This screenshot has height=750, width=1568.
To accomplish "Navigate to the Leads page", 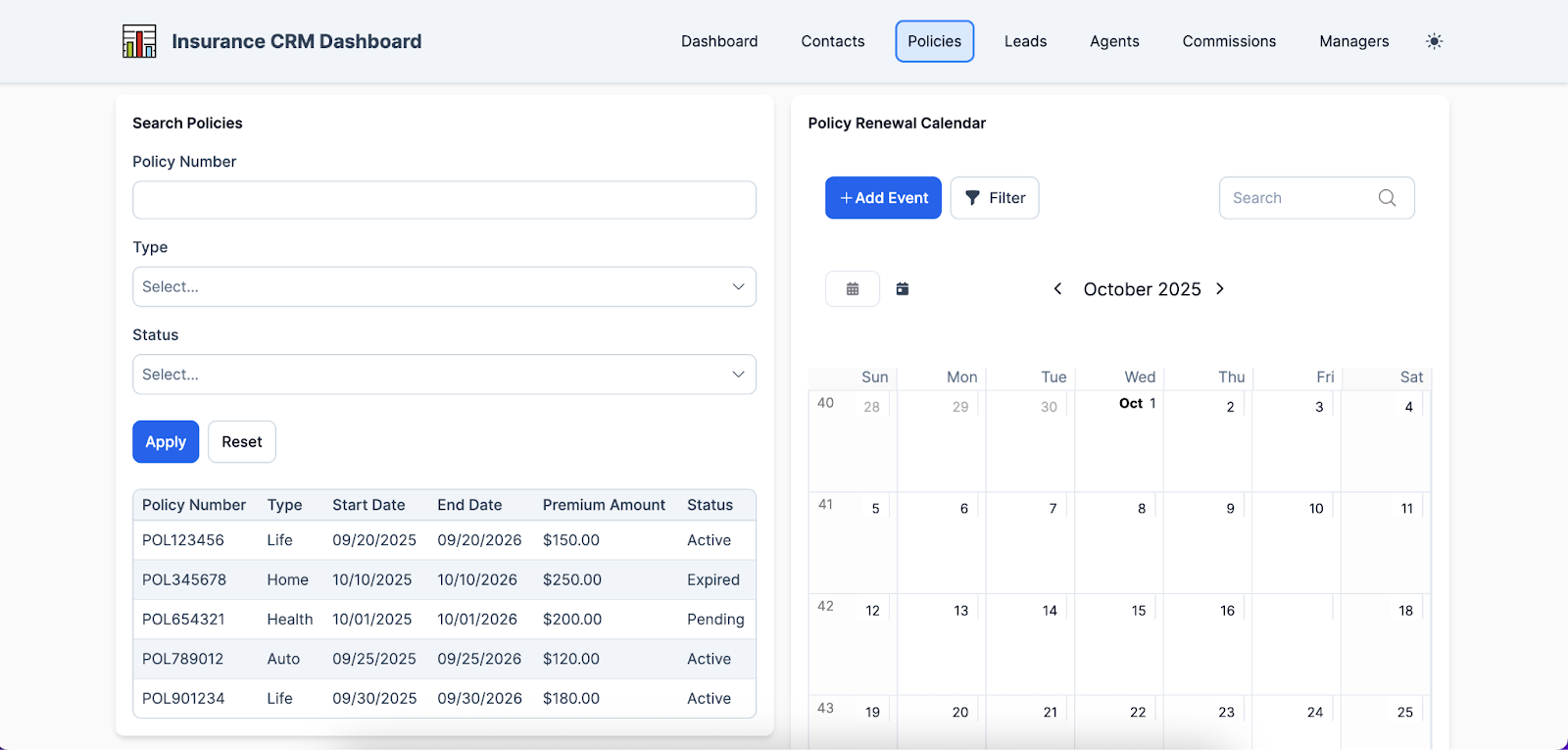I will (1025, 41).
